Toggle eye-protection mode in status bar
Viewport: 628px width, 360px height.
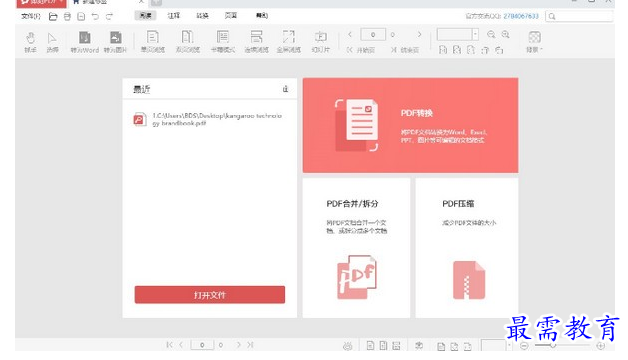pyautogui.click(x=347, y=346)
